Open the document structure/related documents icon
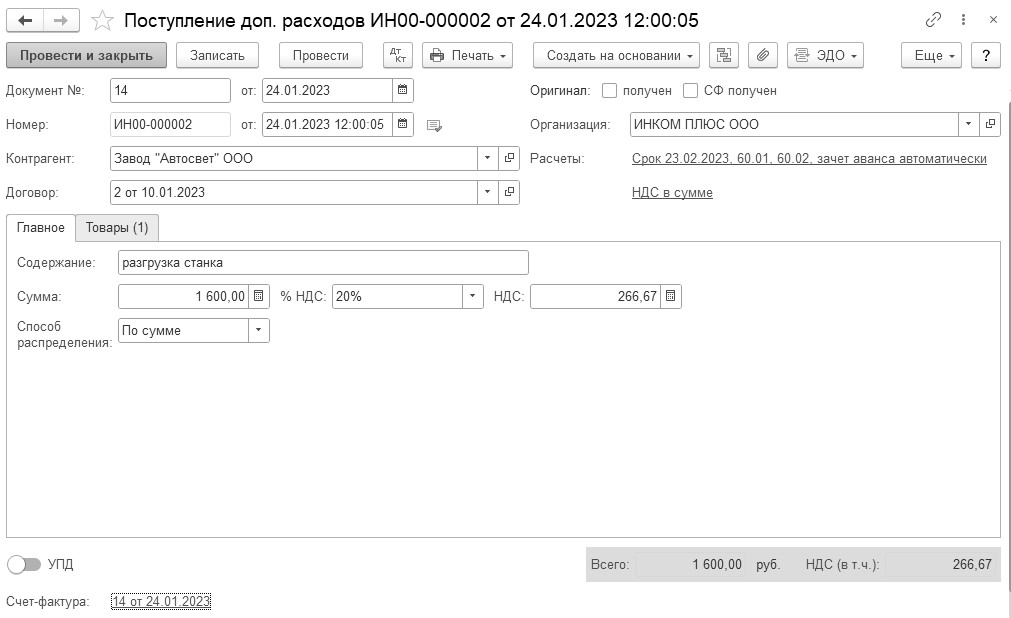1011x618 pixels. coord(723,55)
